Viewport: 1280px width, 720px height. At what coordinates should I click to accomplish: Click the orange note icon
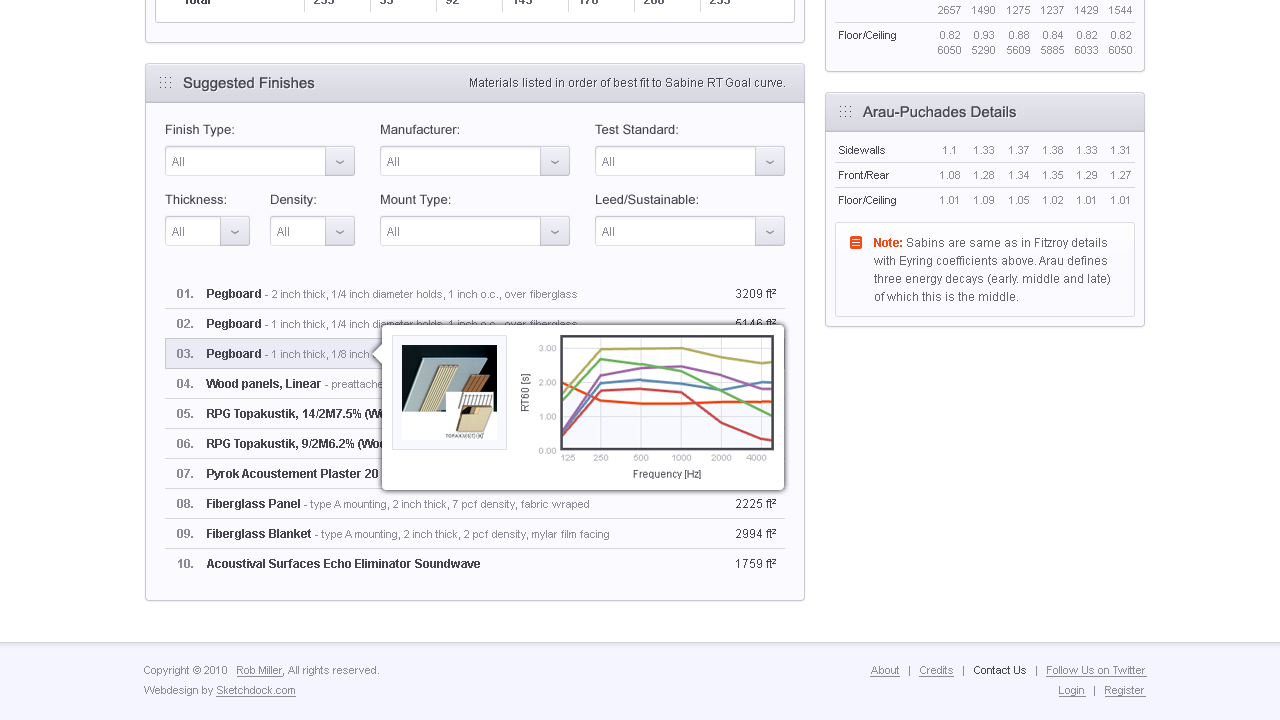coord(856,243)
